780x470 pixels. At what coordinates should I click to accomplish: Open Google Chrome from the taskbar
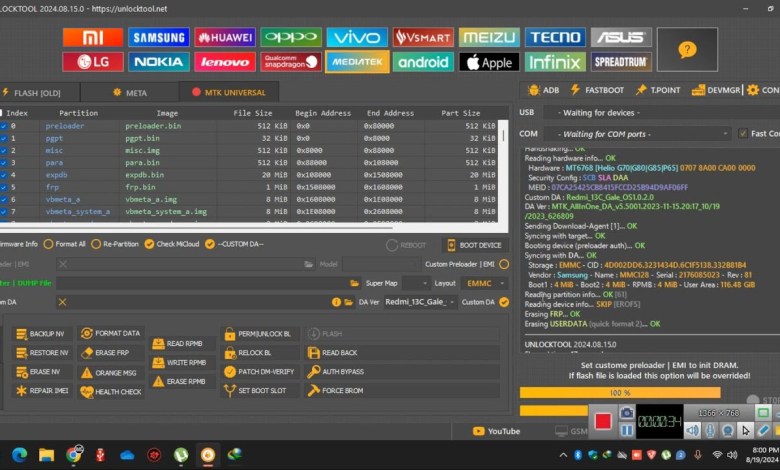(x=74, y=455)
